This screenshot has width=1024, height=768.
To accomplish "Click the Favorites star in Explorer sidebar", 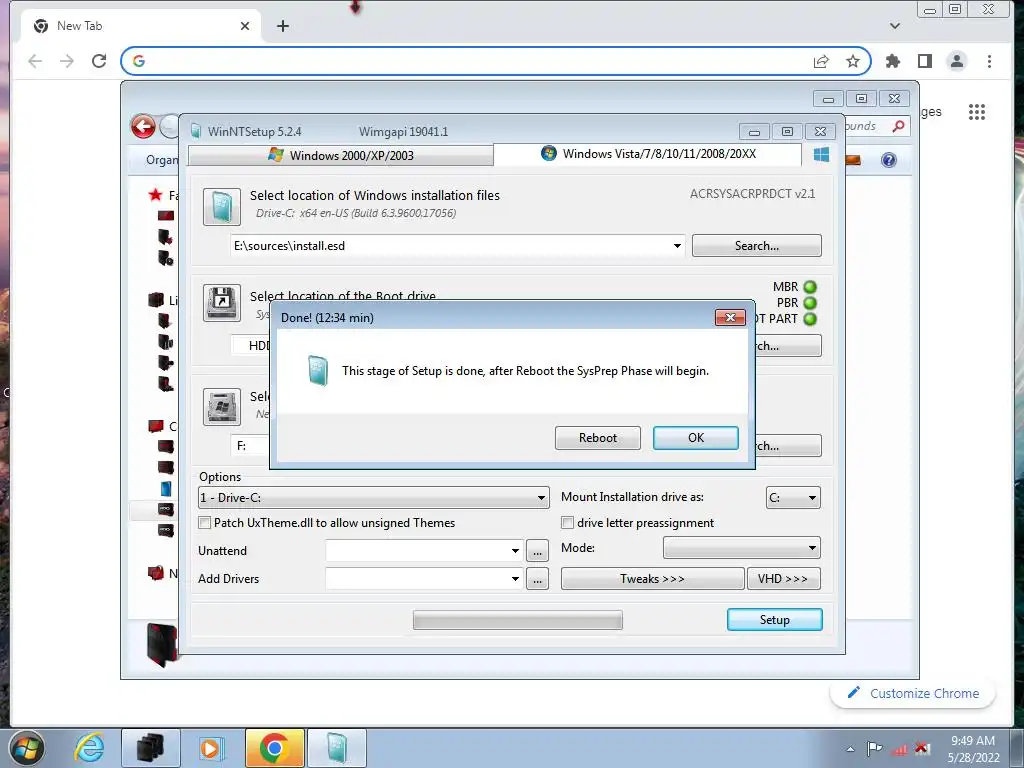I will click(155, 195).
